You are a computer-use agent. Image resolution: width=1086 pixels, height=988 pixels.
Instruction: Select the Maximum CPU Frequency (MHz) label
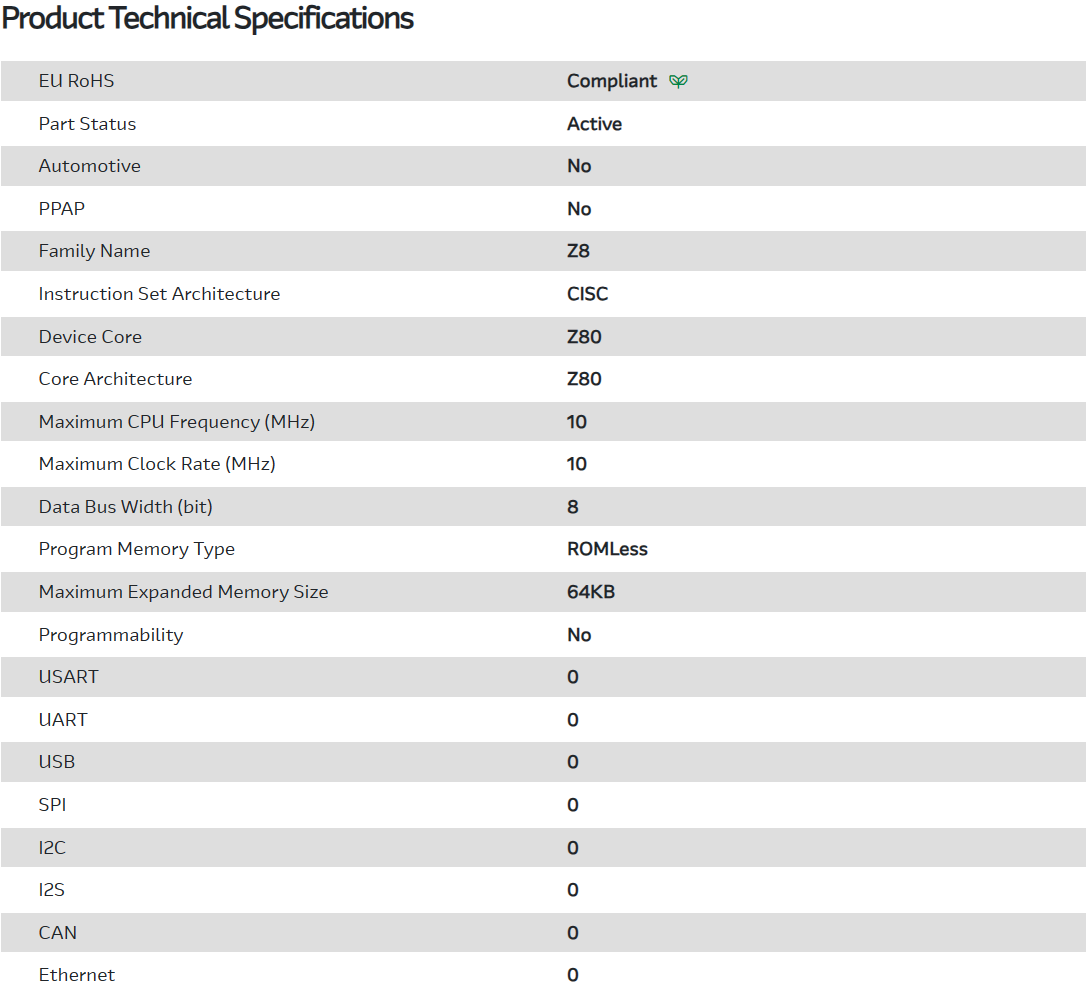click(x=176, y=422)
